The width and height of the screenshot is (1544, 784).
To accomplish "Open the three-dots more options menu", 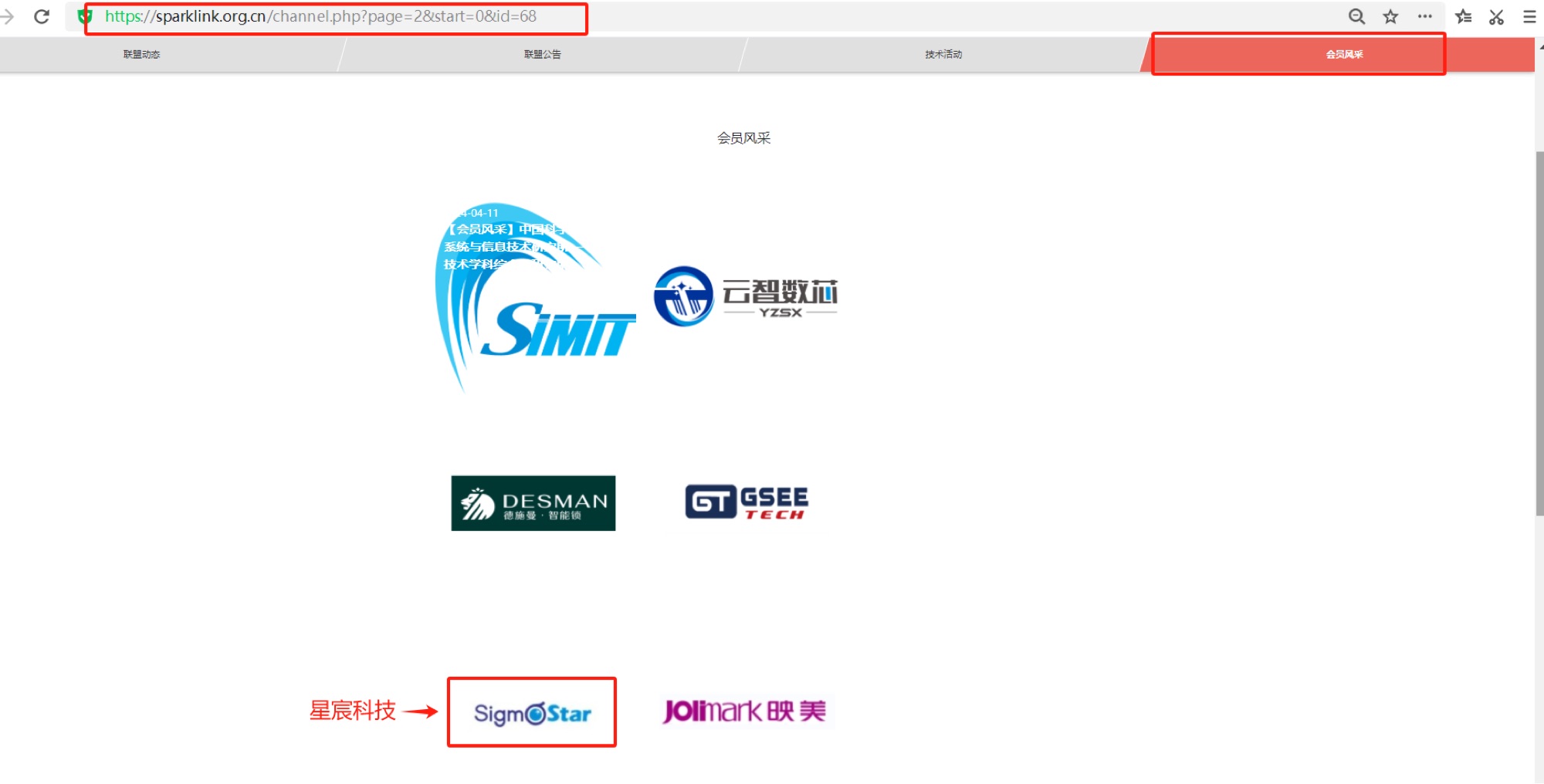I will pyautogui.click(x=1425, y=16).
